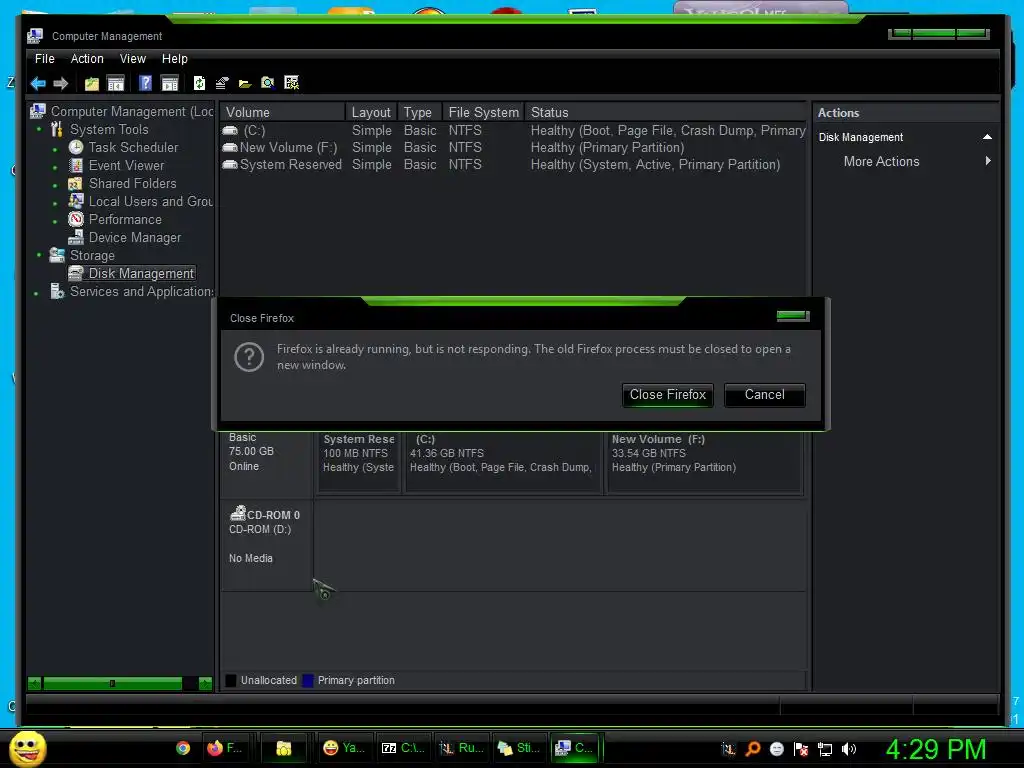Select the System Reserved volume row
Image resolution: width=1024 pixels, height=768 pixels.
513,165
